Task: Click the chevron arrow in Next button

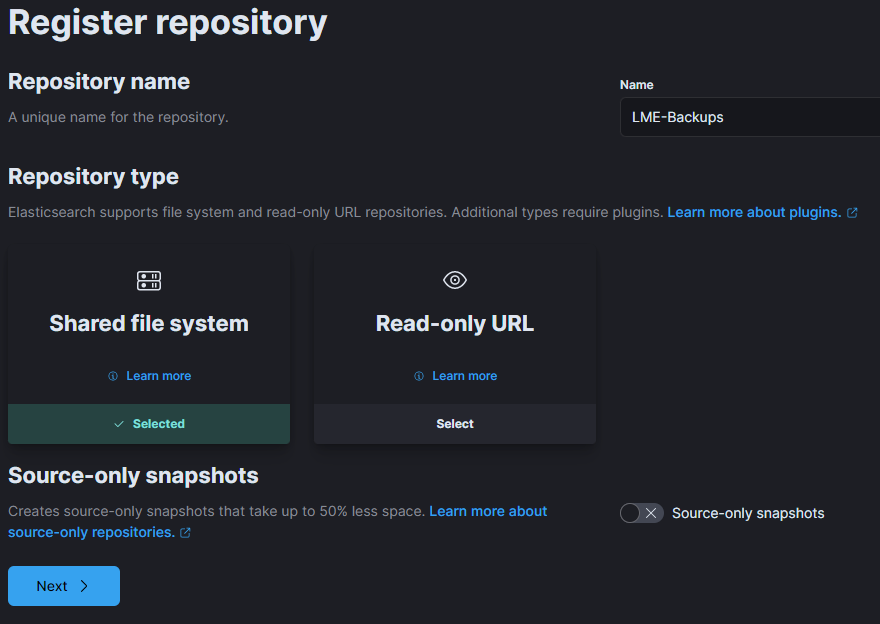Action: (84, 586)
